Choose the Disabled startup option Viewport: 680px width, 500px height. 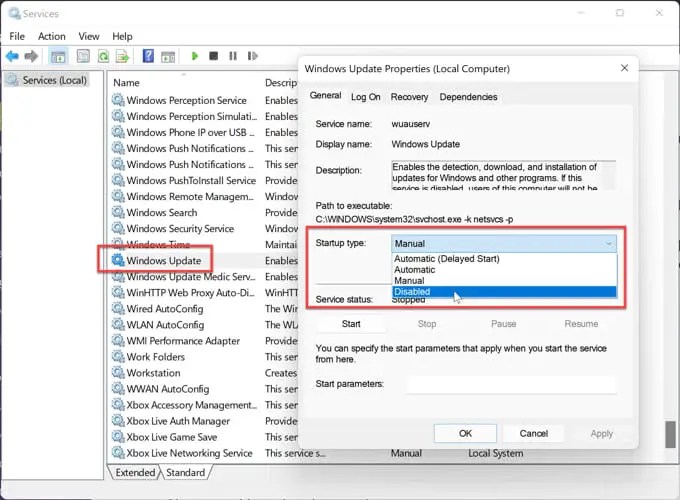pyautogui.click(x=504, y=292)
